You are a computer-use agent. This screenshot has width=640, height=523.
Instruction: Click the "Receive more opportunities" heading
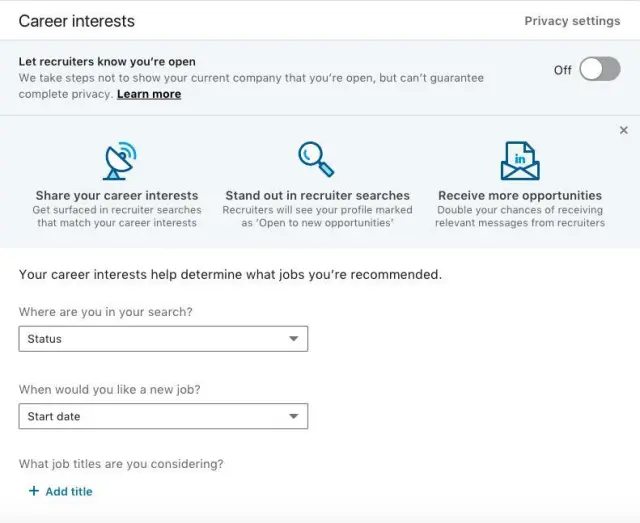coord(520,196)
